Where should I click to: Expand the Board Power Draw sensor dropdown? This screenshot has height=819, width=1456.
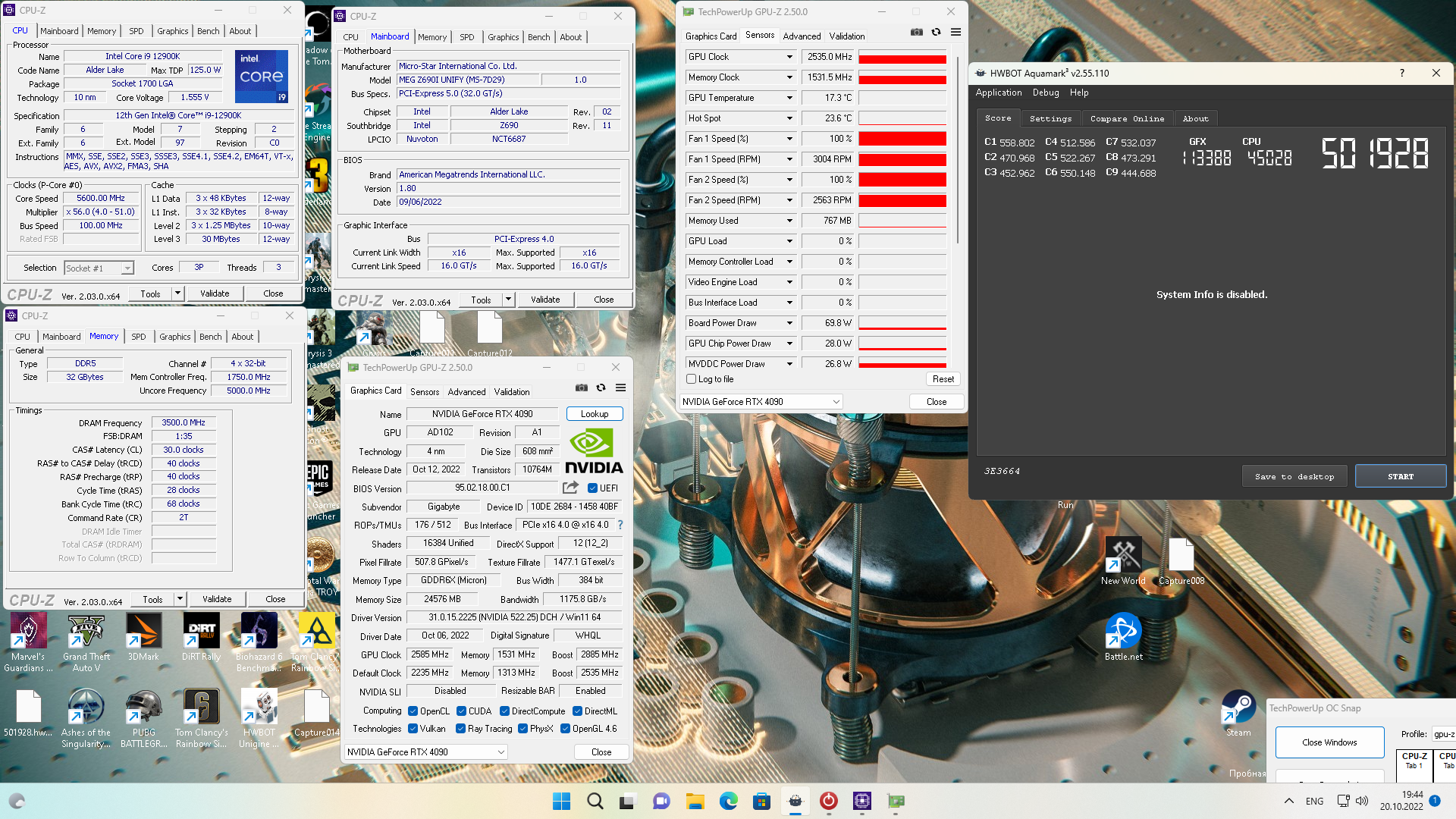click(x=789, y=323)
